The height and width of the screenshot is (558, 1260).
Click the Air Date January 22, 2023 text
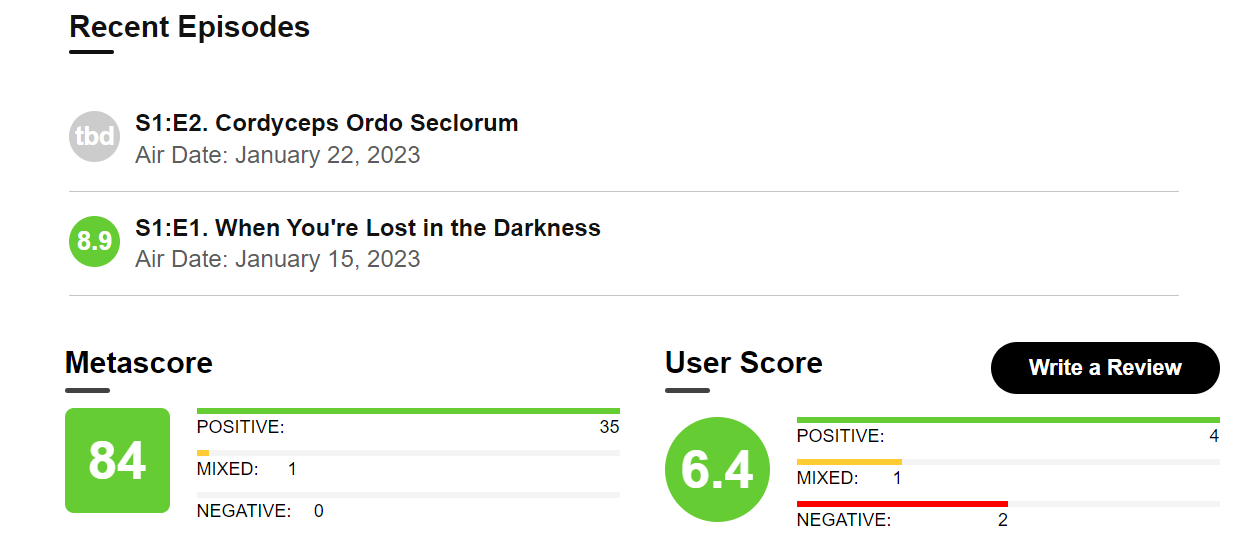278,155
